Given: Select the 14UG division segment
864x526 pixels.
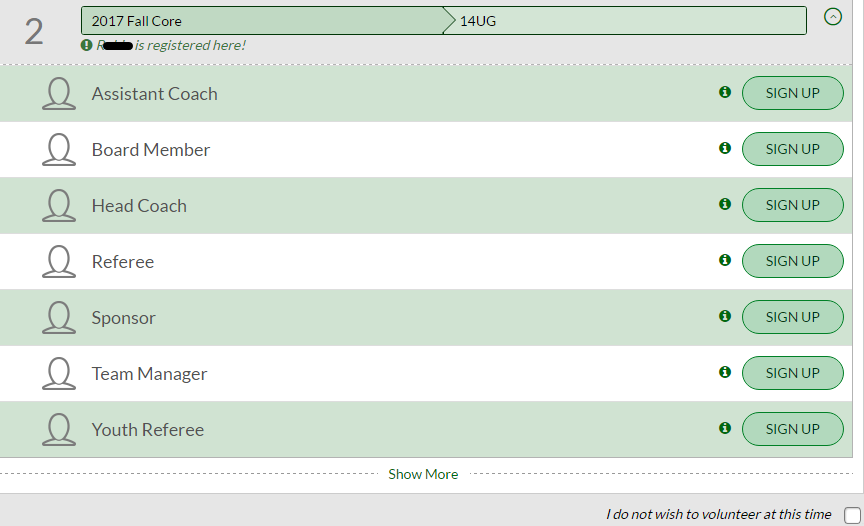Looking at the screenshot, I should 625,21.
